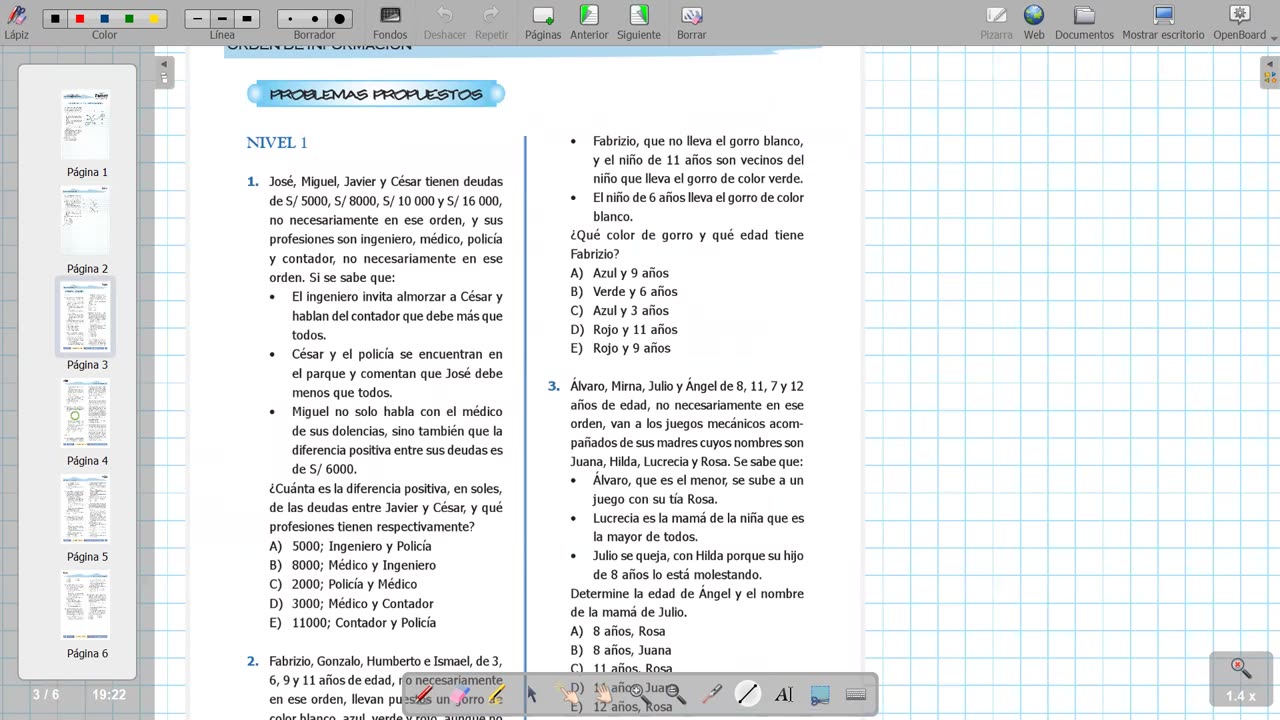Open the Lápiz stylus palette toggle

[x=16, y=21]
